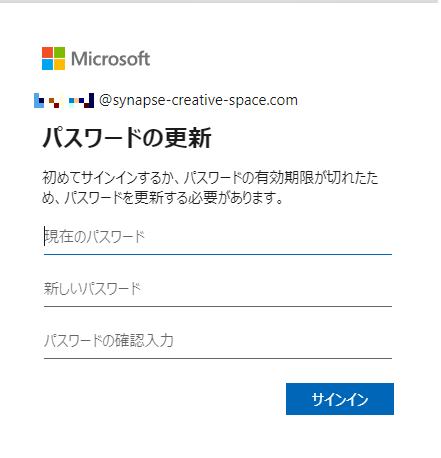Image resolution: width=441 pixels, height=458 pixels.
Task: Click the red square of Microsoft logo
Action: click(x=47, y=52)
